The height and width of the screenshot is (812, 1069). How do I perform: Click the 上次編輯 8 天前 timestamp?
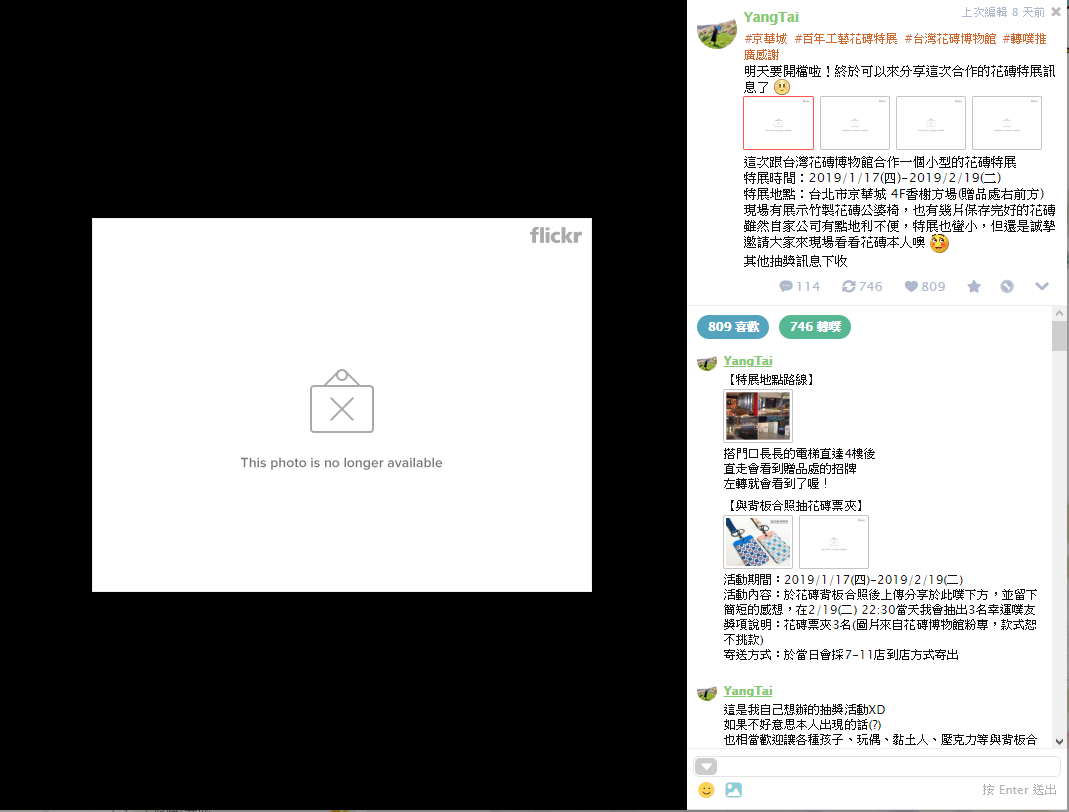pos(1003,12)
